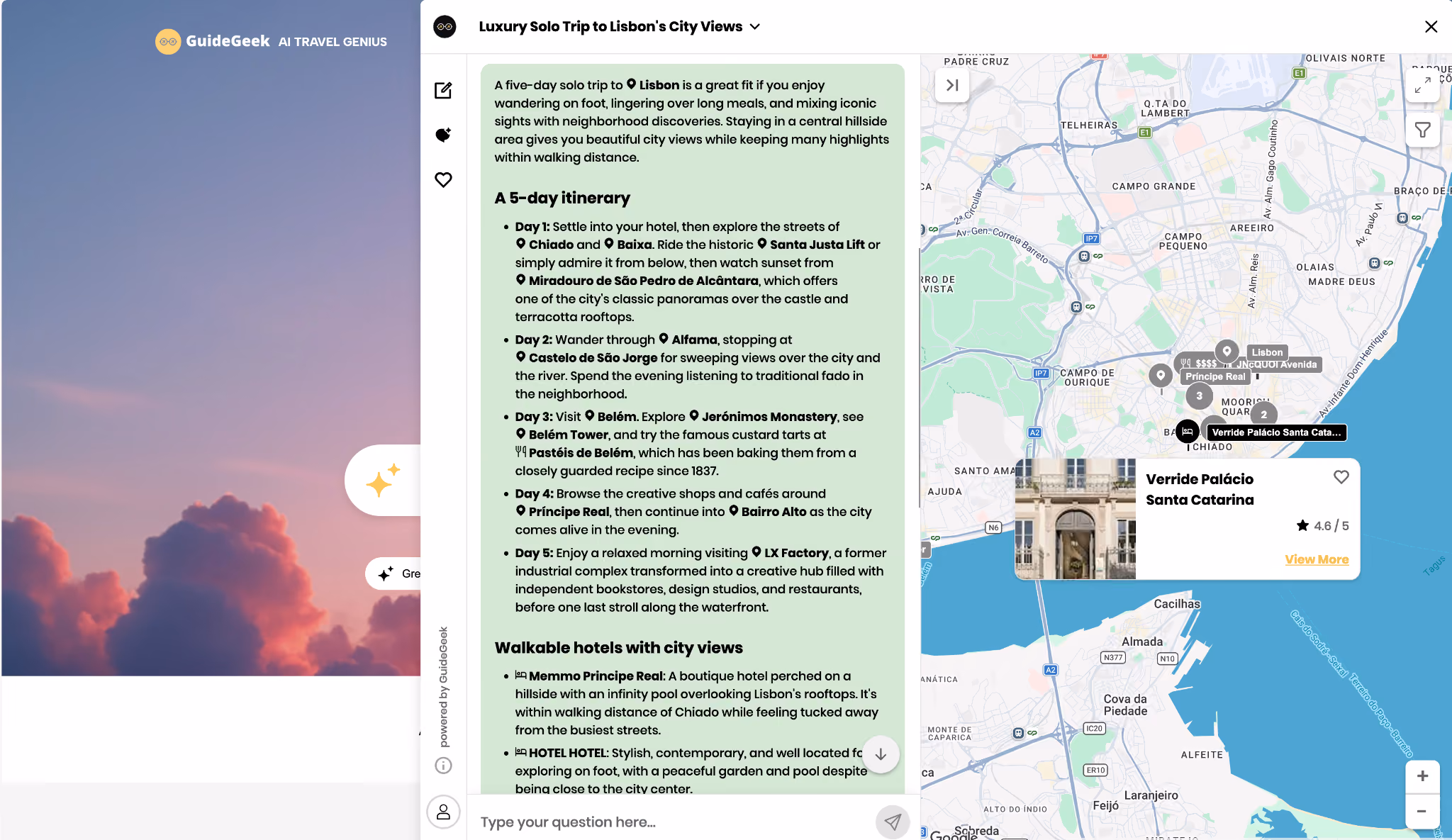Expand map to fullscreen
Screen dimensions: 1452x840
1422,86
